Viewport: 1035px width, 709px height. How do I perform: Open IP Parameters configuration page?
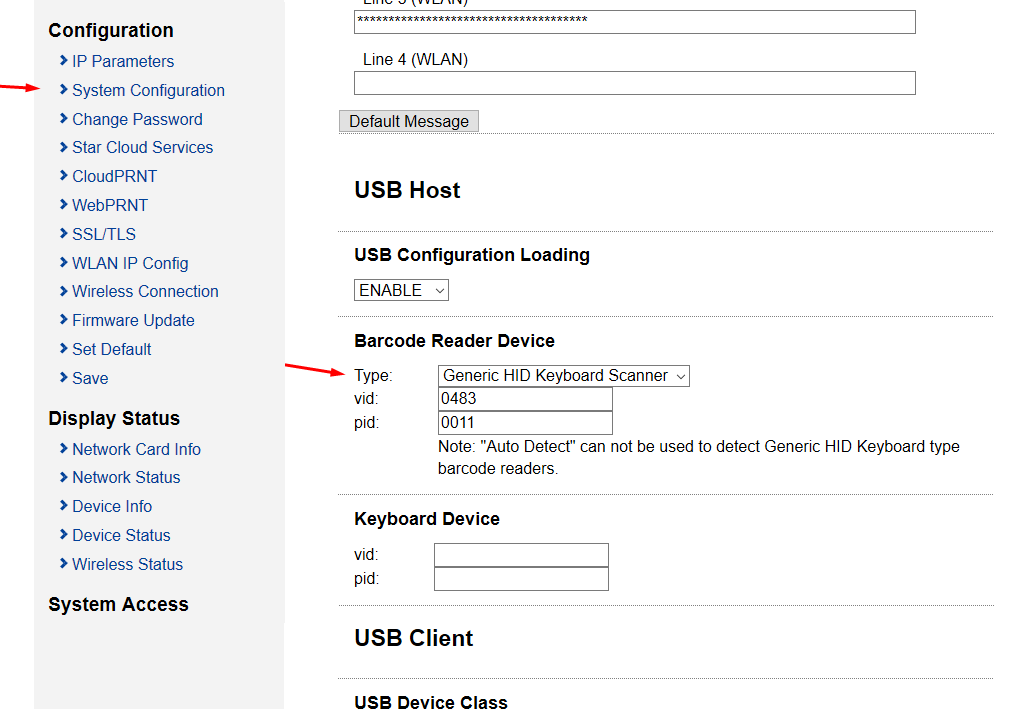pos(122,61)
